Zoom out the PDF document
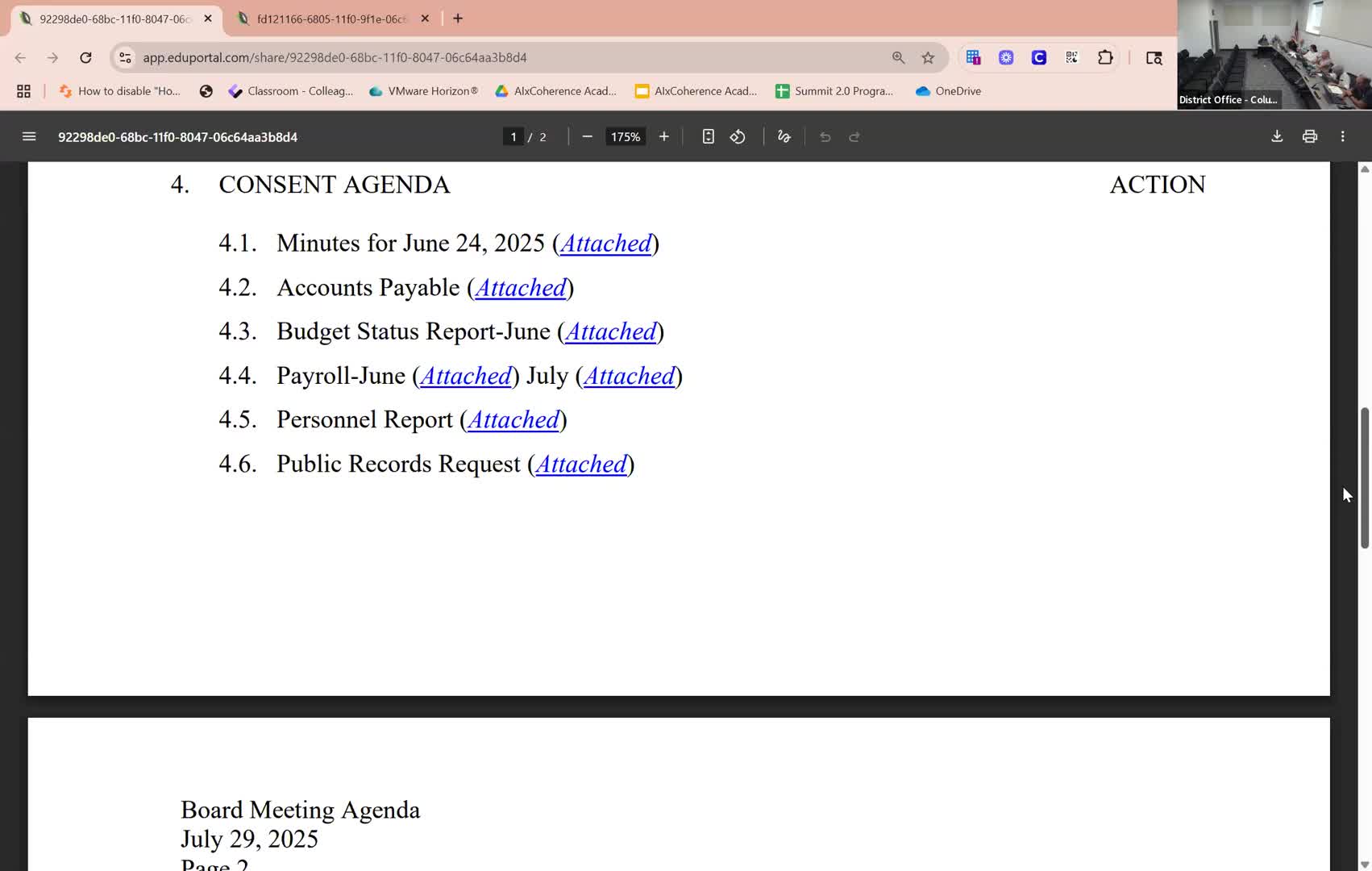 click(587, 137)
